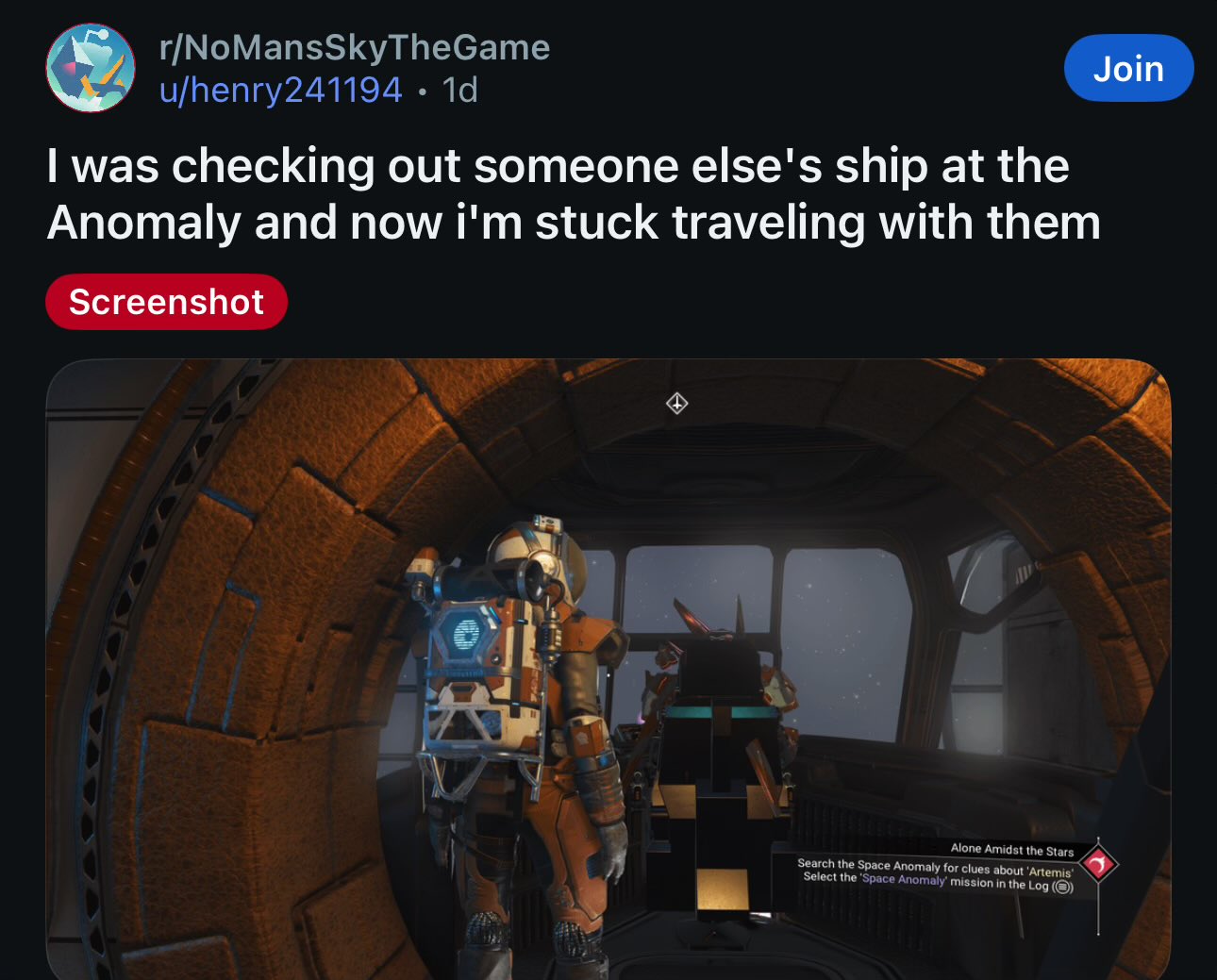
Task: Click the 'Search the Space Anomaly' objective line
Action: click(x=935, y=868)
